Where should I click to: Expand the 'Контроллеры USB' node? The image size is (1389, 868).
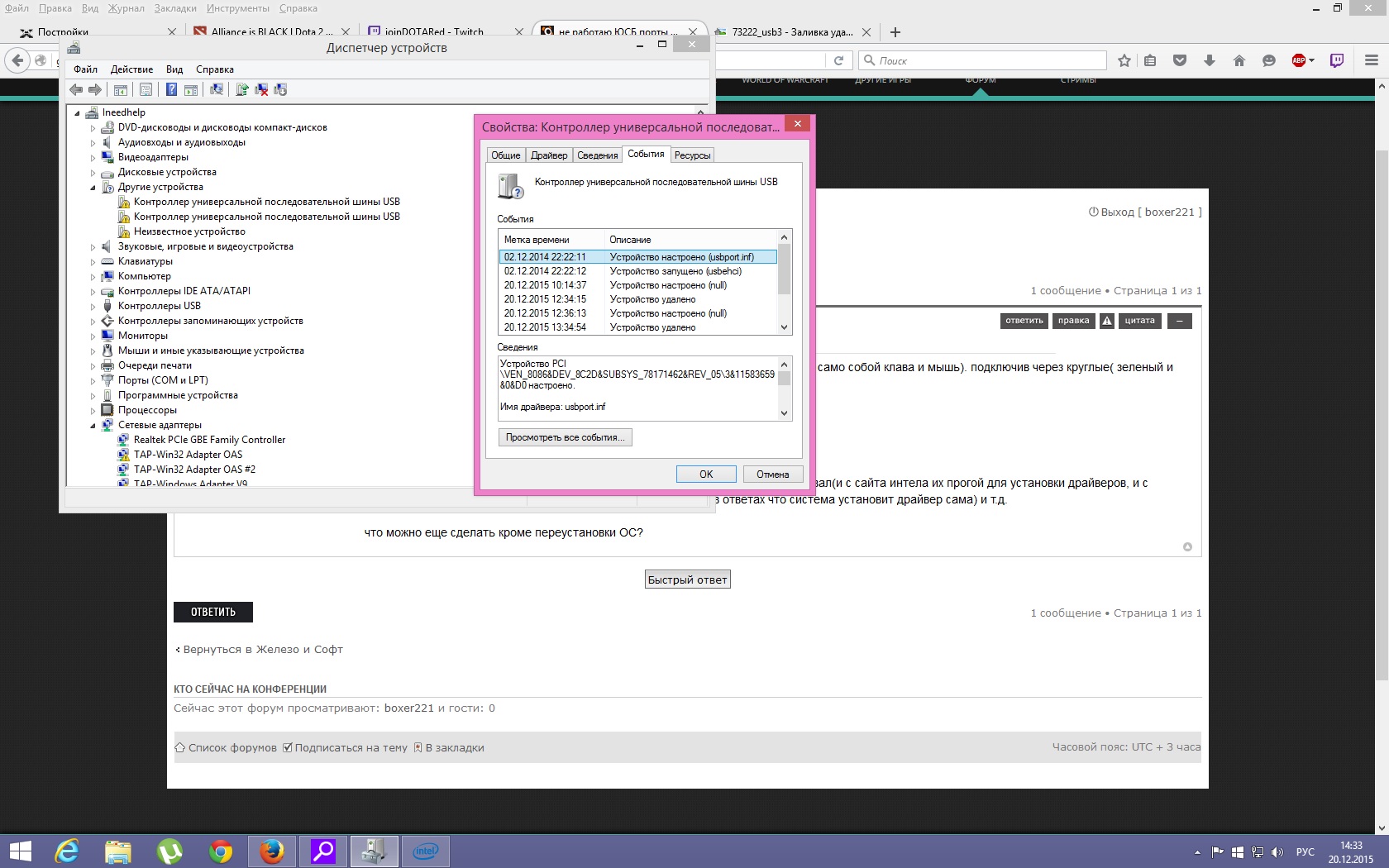click(x=93, y=306)
